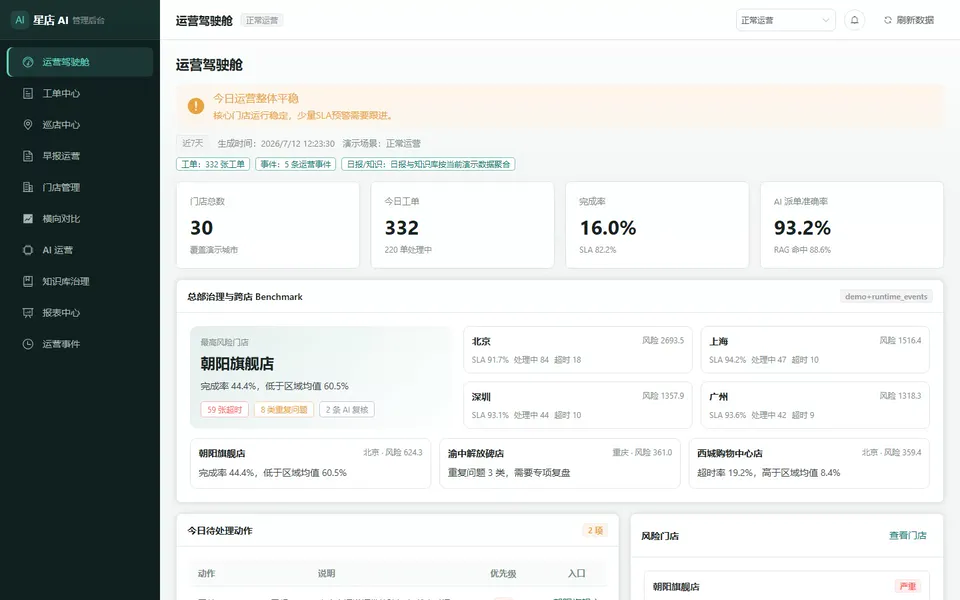
Task: Open the 渝中解放碑店 store card
Action: pos(560,463)
